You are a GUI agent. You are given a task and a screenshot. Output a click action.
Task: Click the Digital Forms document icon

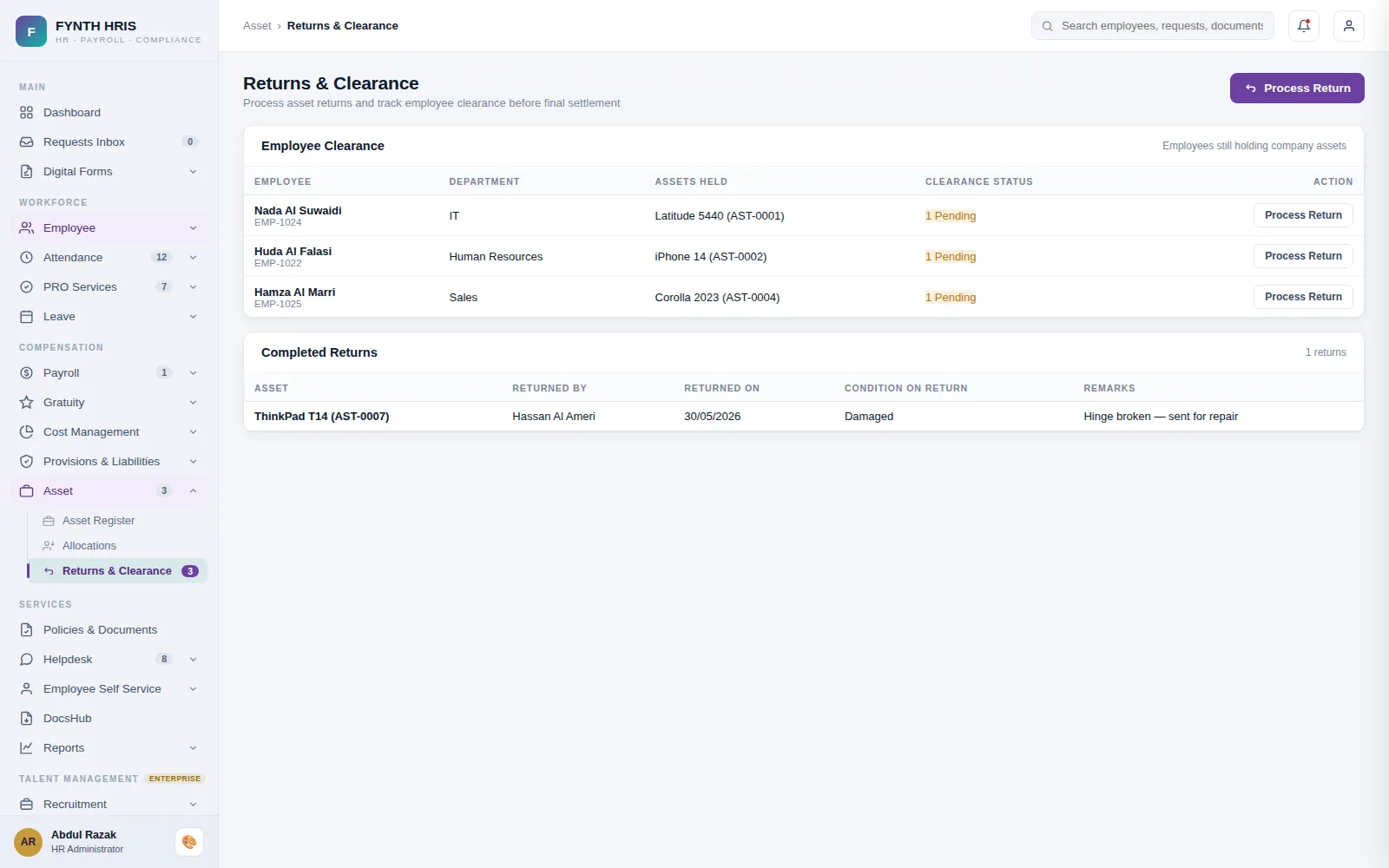[27, 172]
